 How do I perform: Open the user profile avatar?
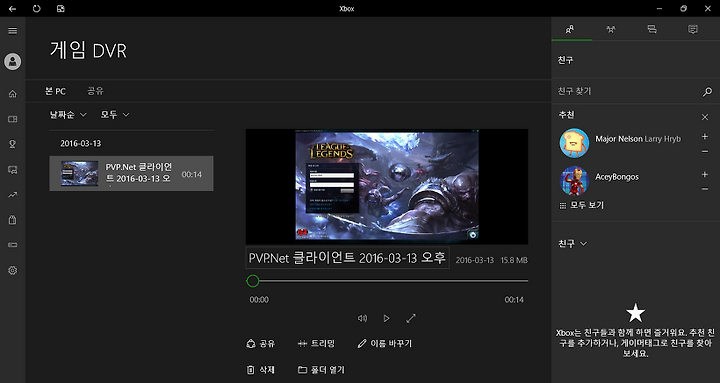pyautogui.click(x=13, y=62)
